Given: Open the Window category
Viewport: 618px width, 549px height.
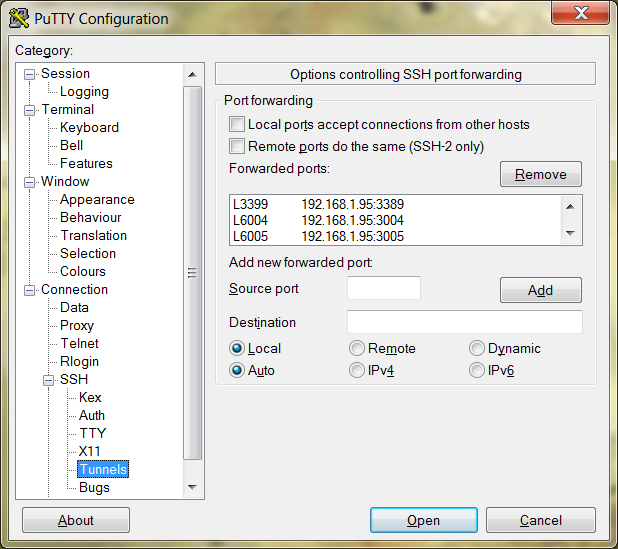Looking at the screenshot, I should point(65,181).
